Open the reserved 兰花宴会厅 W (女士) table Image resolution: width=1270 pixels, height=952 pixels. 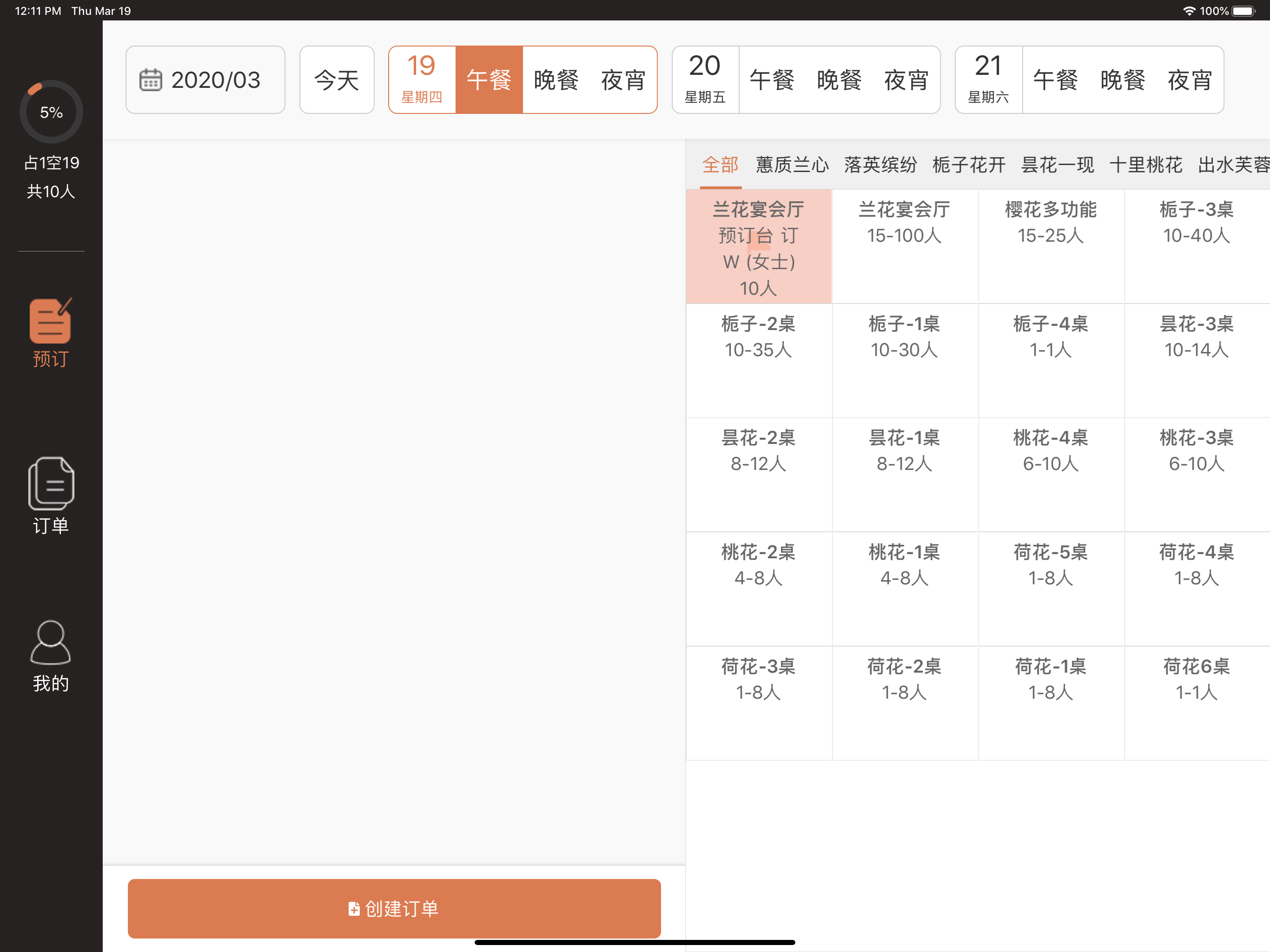pos(758,247)
